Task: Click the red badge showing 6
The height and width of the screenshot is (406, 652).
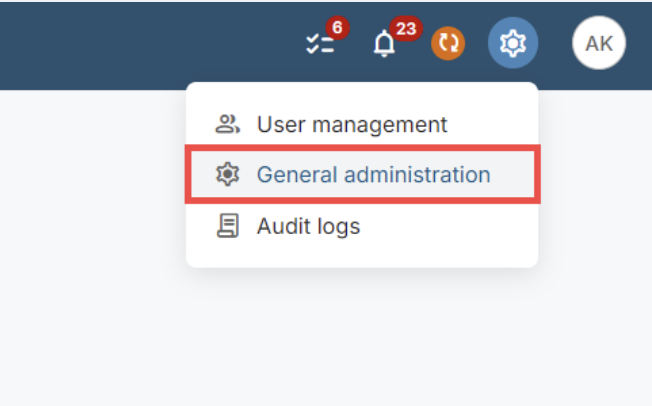Action: tap(337, 28)
